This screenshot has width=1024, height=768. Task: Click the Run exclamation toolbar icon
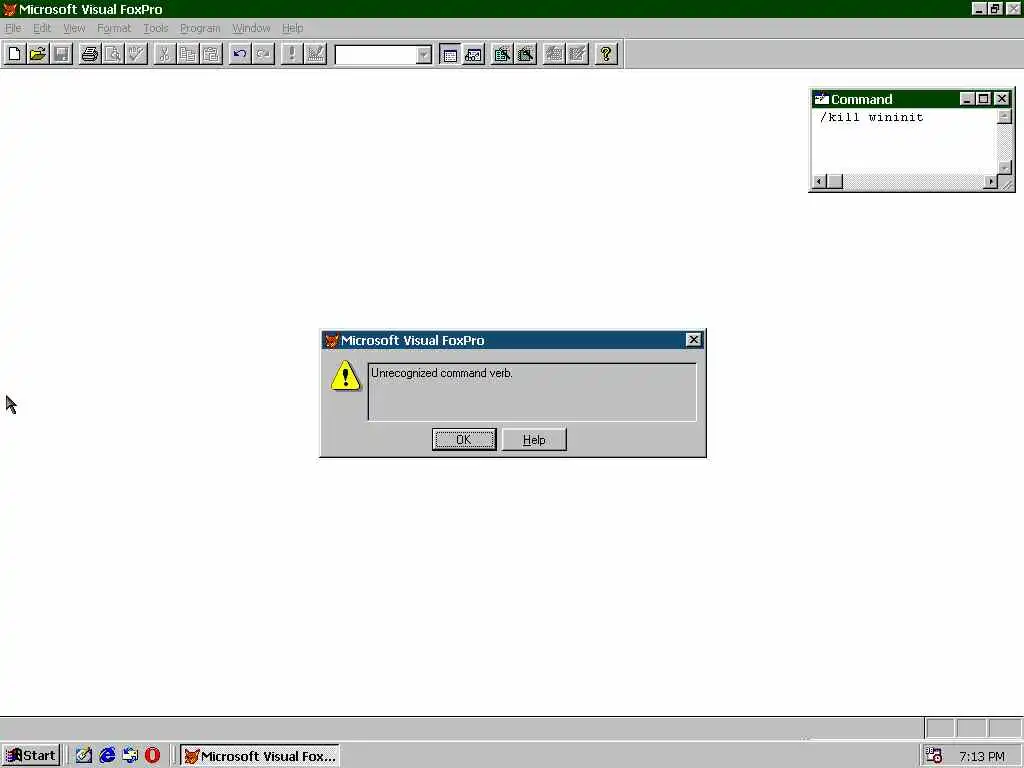tap(291, 54)
